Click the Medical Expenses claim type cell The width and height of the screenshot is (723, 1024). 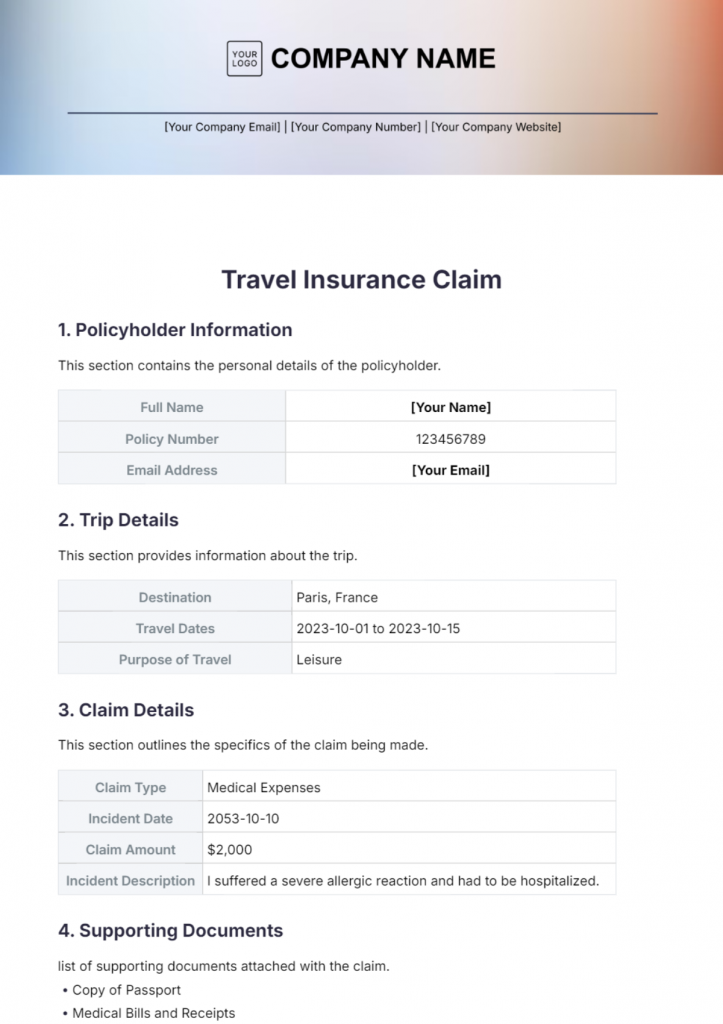[264, 787]
